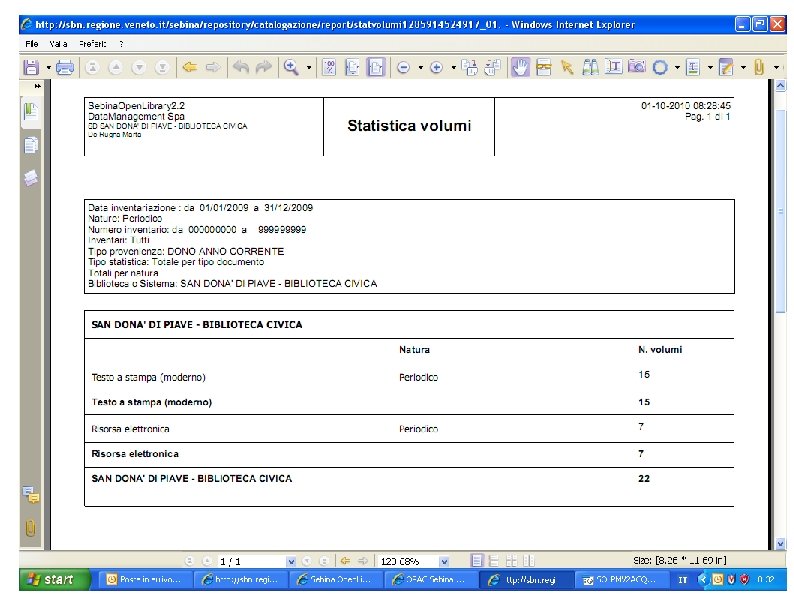Zoom out with the minus circle button
The width and height of the screenshot is (794, 595).
(404, 67)
